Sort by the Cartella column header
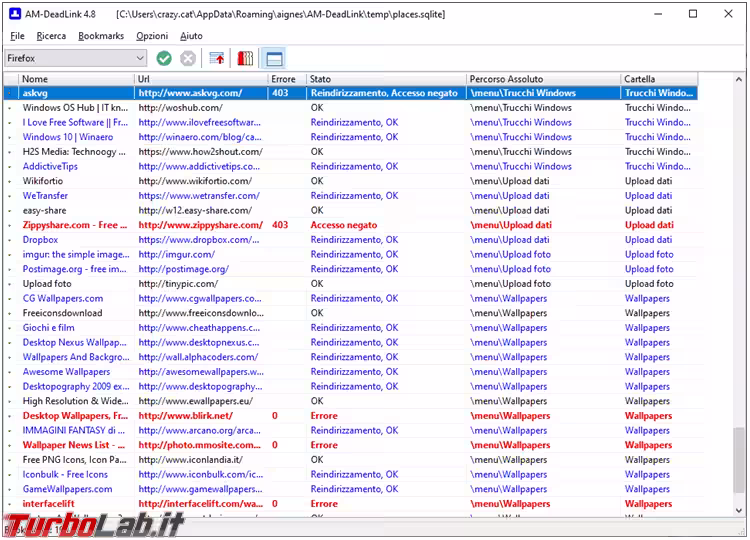The height and width of the screenshot is (540, 750). coord(660,79)
